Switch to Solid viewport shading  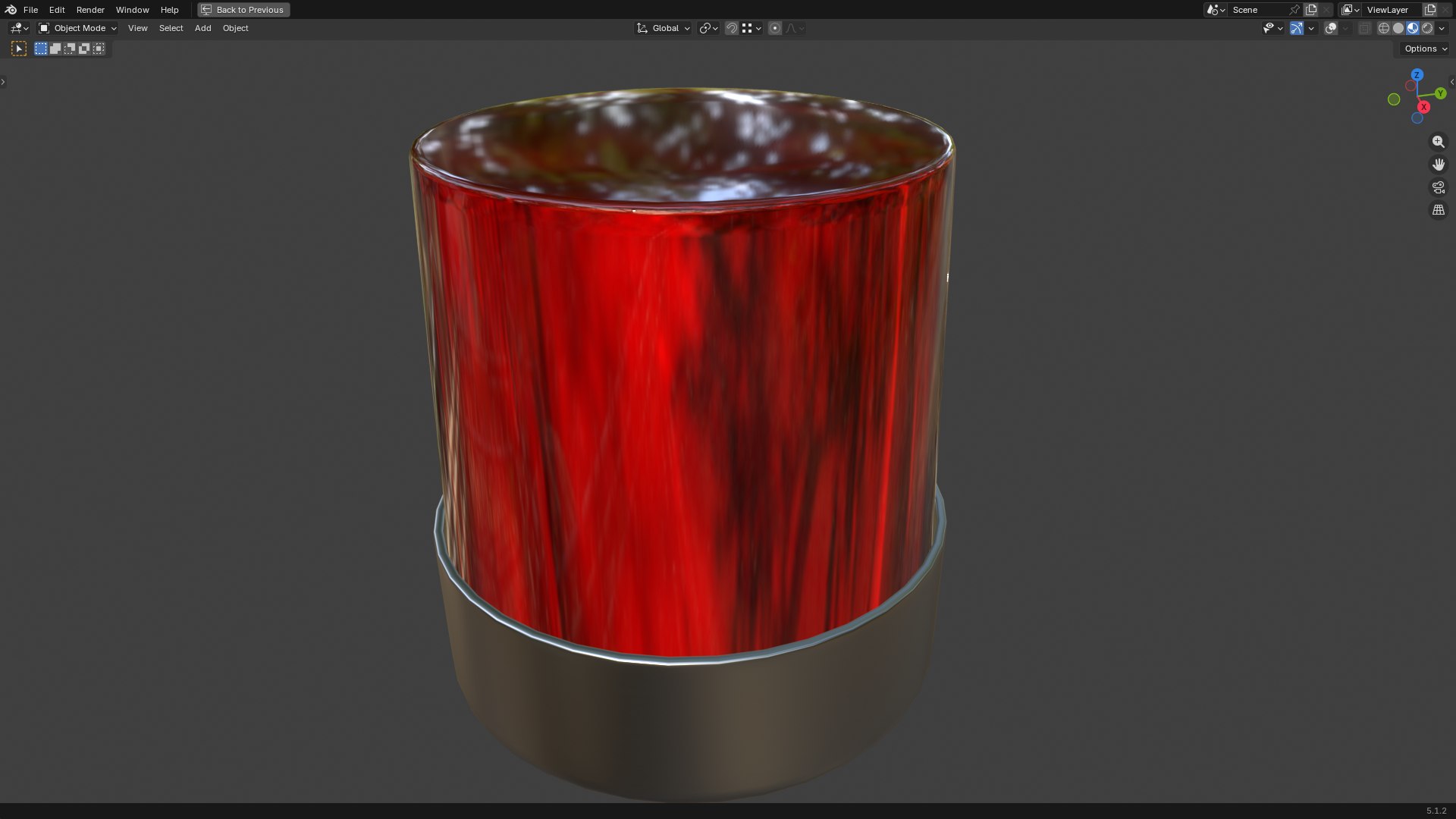[1398, 28]
